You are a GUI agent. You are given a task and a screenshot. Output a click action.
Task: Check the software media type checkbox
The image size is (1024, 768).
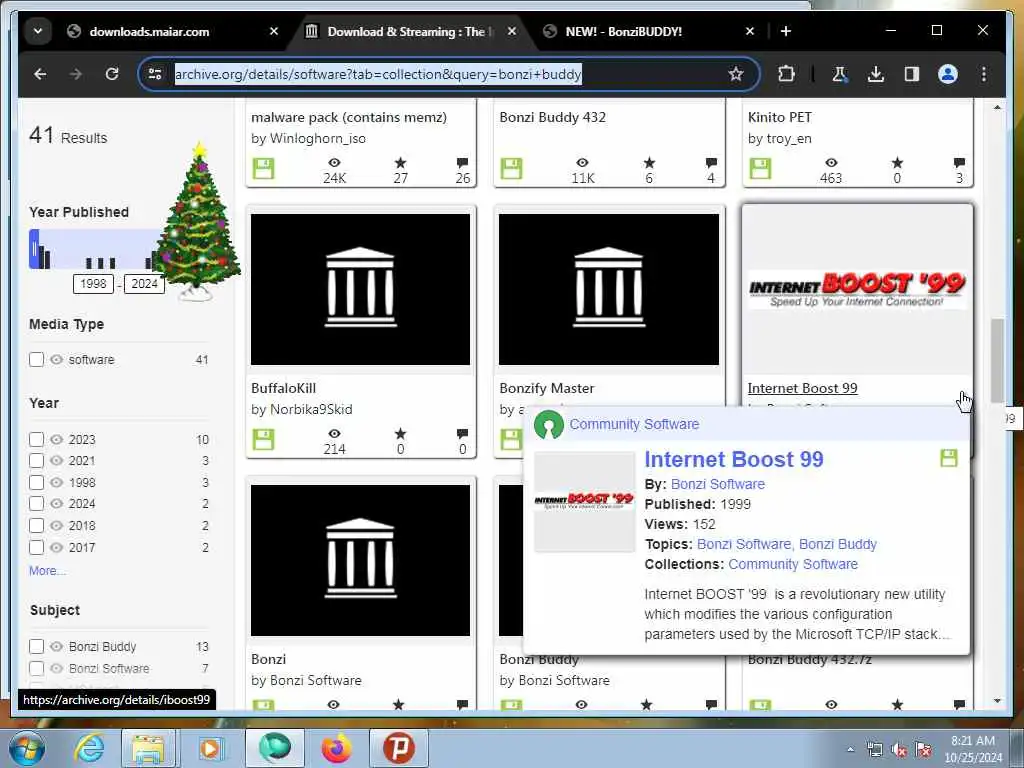tap(37, 359)
